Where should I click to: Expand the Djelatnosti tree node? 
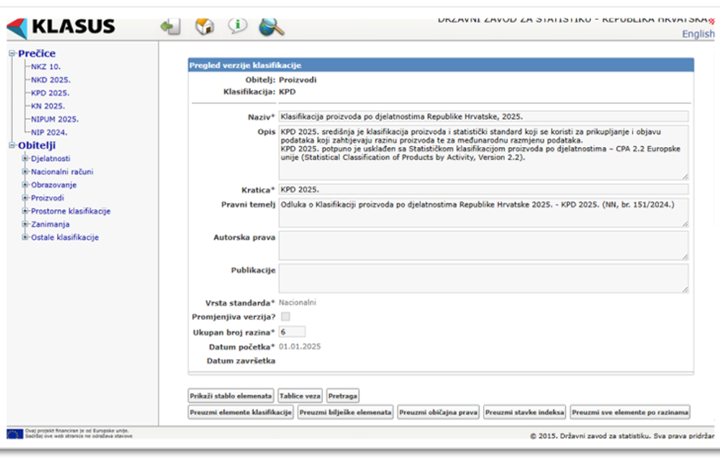pyautogui.click(x=24, y=159)
